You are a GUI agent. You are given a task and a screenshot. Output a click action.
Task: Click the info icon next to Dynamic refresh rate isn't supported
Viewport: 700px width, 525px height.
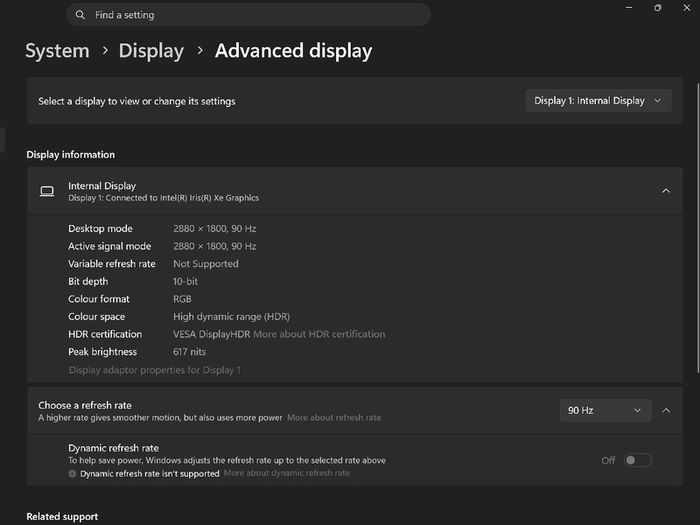pos(72,474)
